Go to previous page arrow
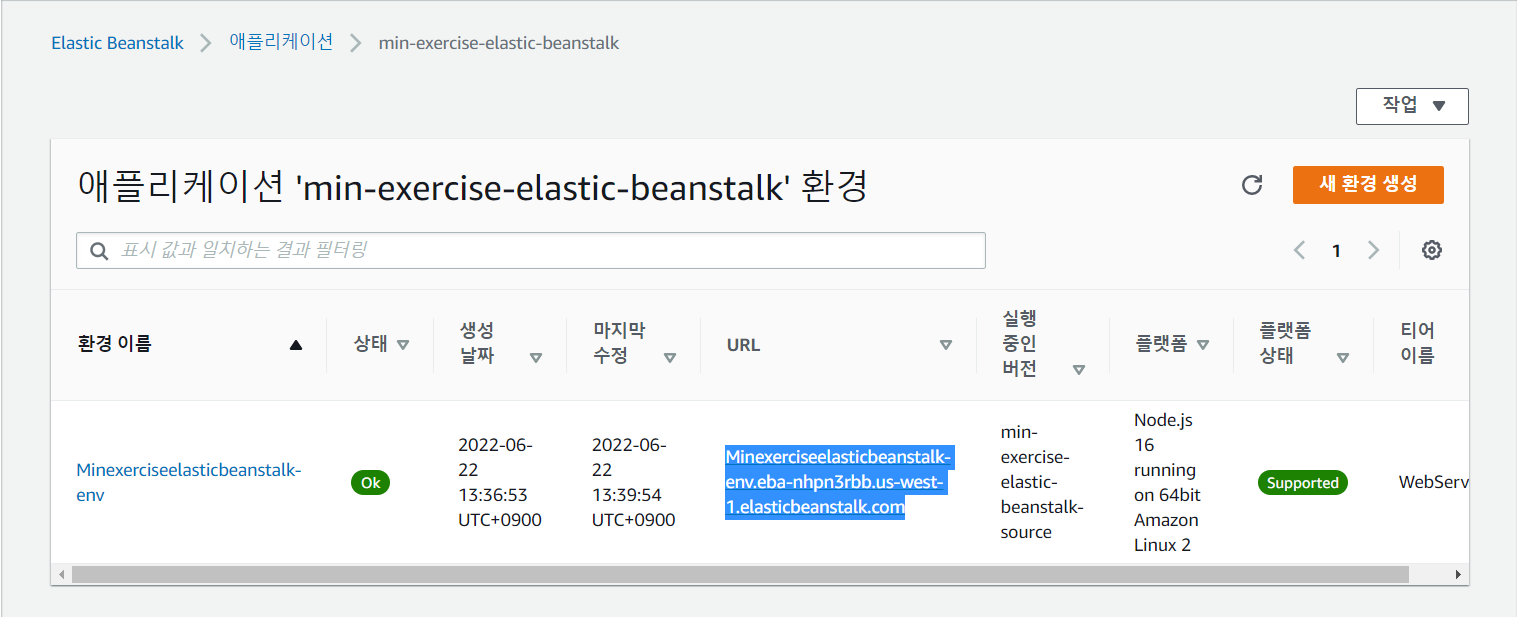This screenshot has width=1517, height=617. 1300,250
